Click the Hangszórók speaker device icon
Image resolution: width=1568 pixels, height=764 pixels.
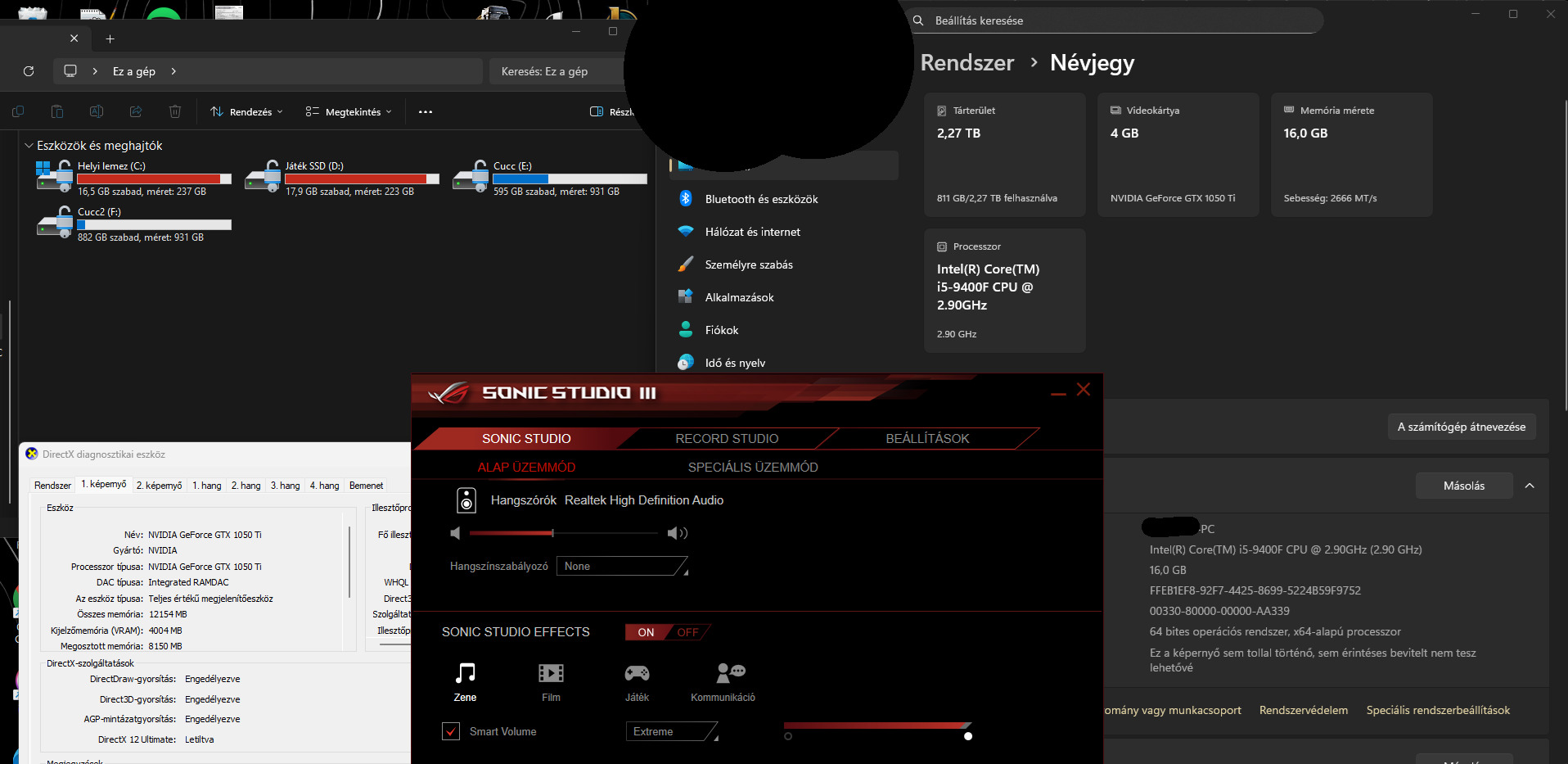pos(466,500)
